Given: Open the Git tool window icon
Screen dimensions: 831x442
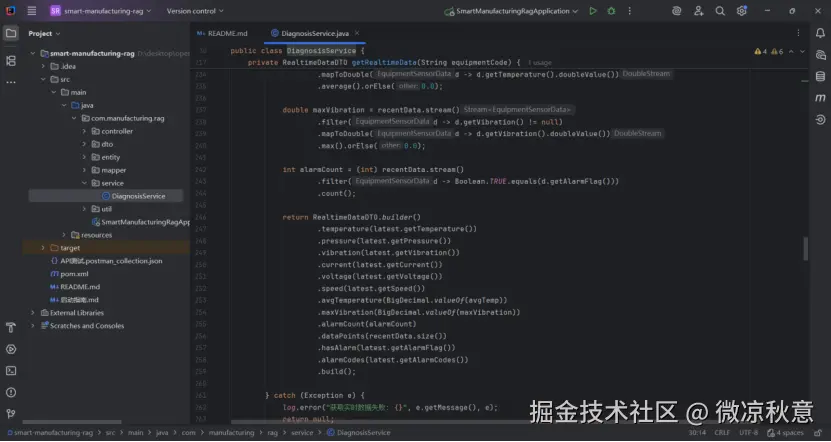Looking at the screenshot, I should (11, 413).
